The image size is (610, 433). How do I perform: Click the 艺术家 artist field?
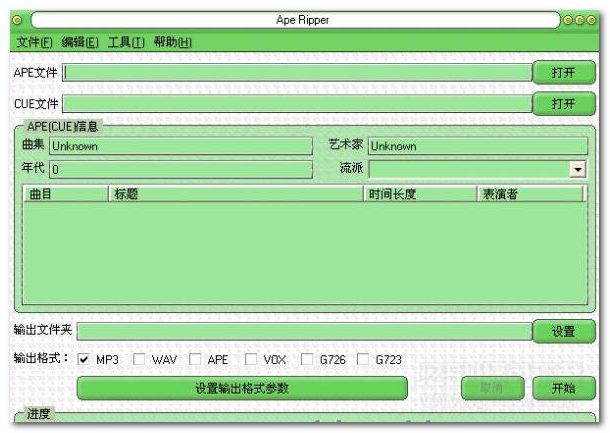point(478,146)
